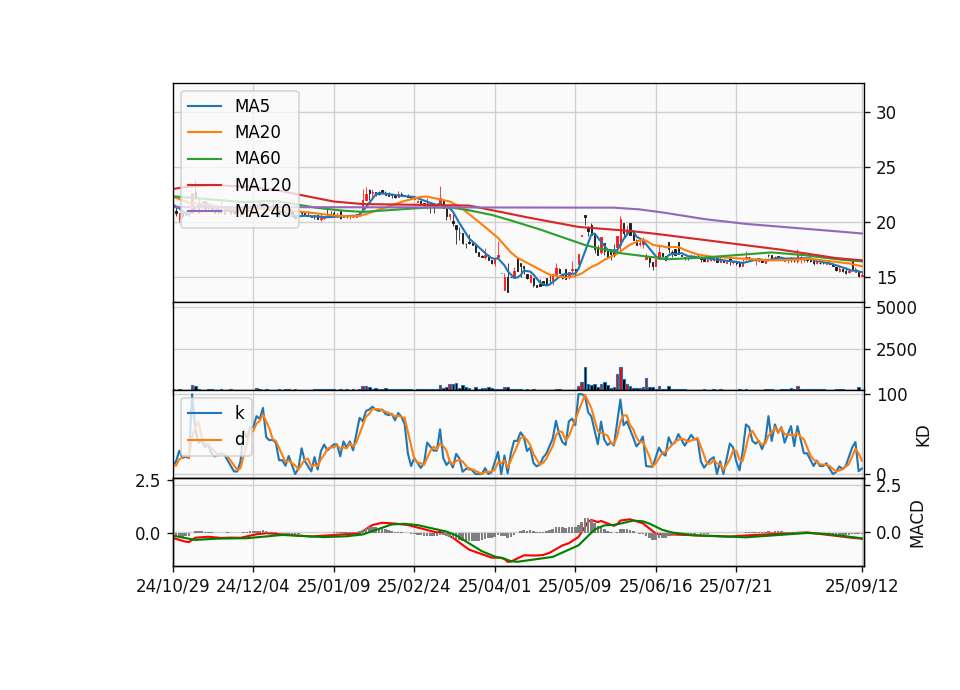The height and width of the screenshot is (690, 960).
Task: Click the price axis value 25
Action: (x=886, y=168)
